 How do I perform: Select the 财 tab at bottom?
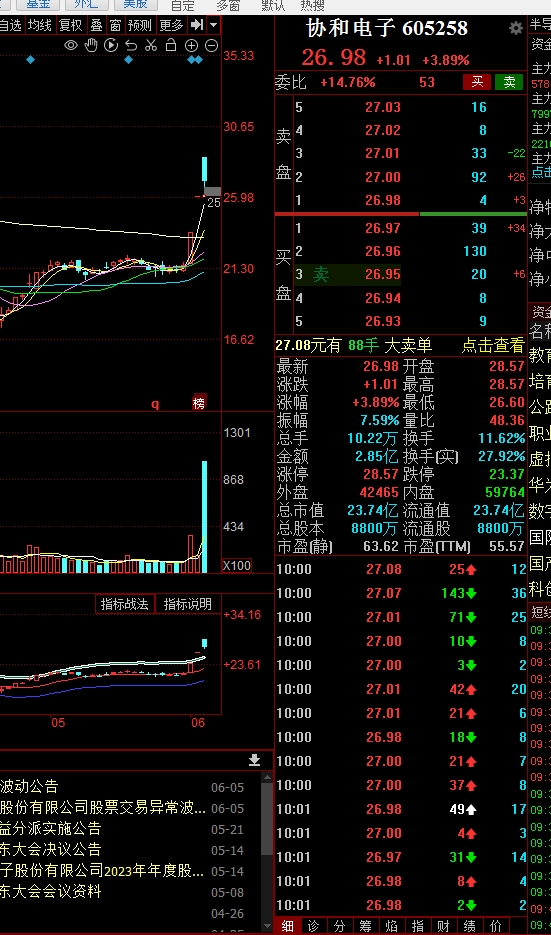pyautogui.click(x=444, y=925)
